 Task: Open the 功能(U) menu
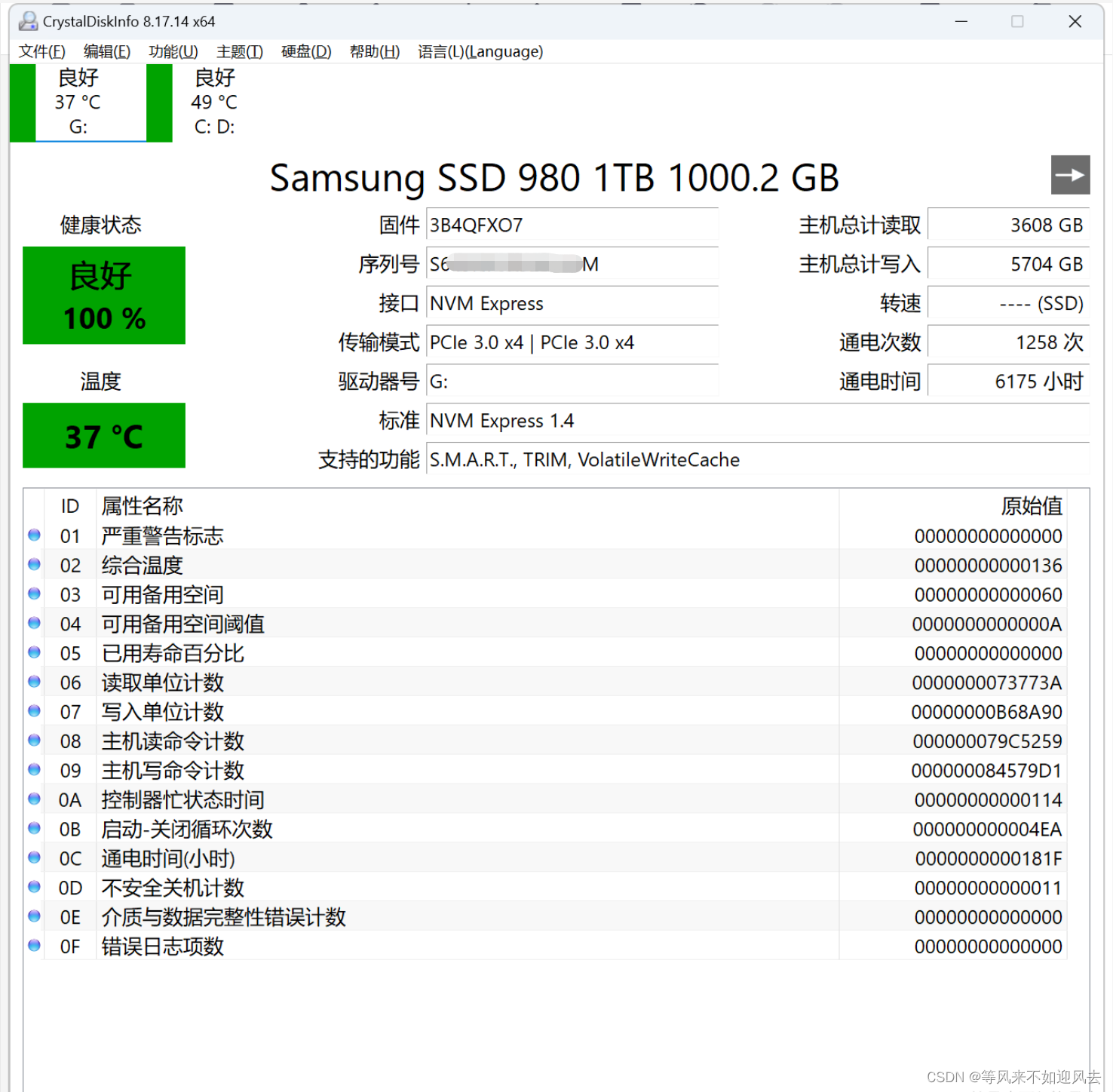pos(173,51)
